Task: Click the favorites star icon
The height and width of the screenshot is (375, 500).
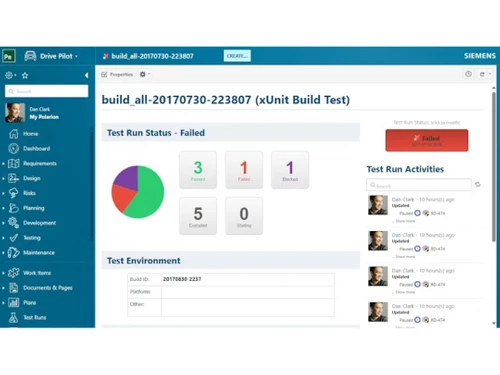Action: pyautogui.click(x=25, y=75)
